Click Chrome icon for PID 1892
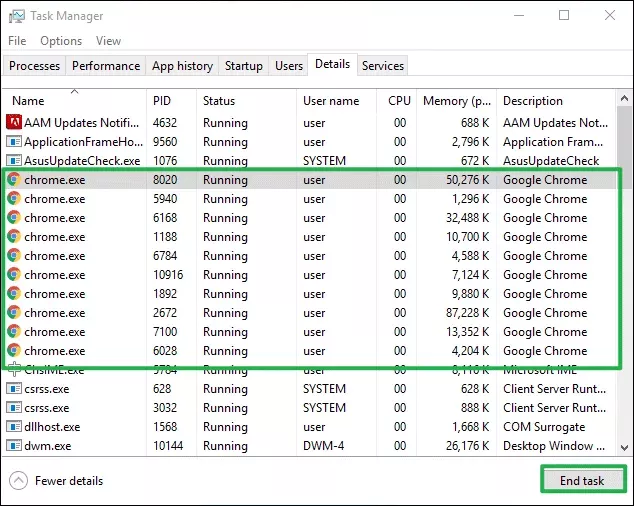The height and width of the screenshot is (506, 634). click(x=14, y=293)
